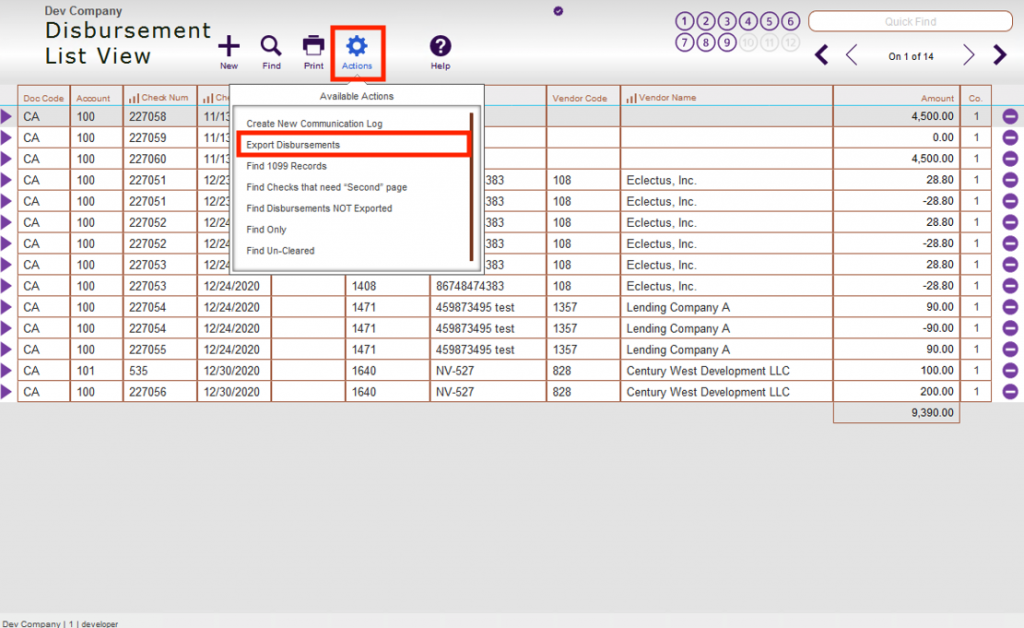Click status bar text Dev Company developer
This screenshot has height=628, width=1024.
tap(60, 623)
